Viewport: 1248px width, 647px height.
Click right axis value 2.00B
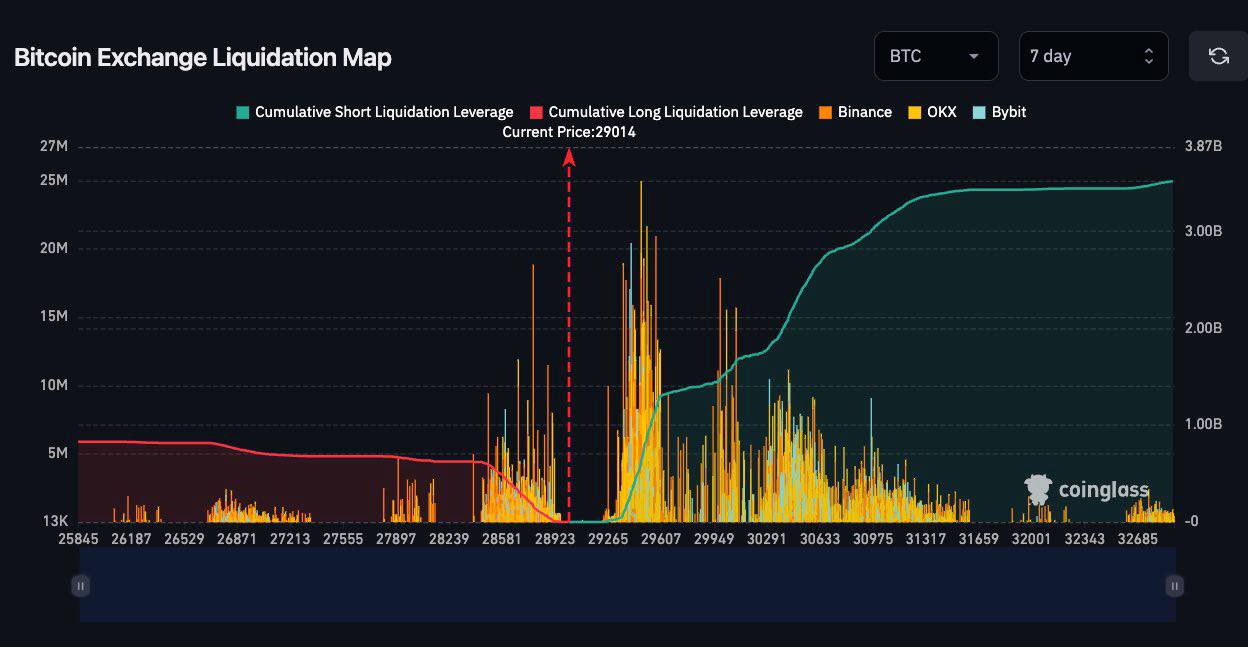click(1203, 328)
